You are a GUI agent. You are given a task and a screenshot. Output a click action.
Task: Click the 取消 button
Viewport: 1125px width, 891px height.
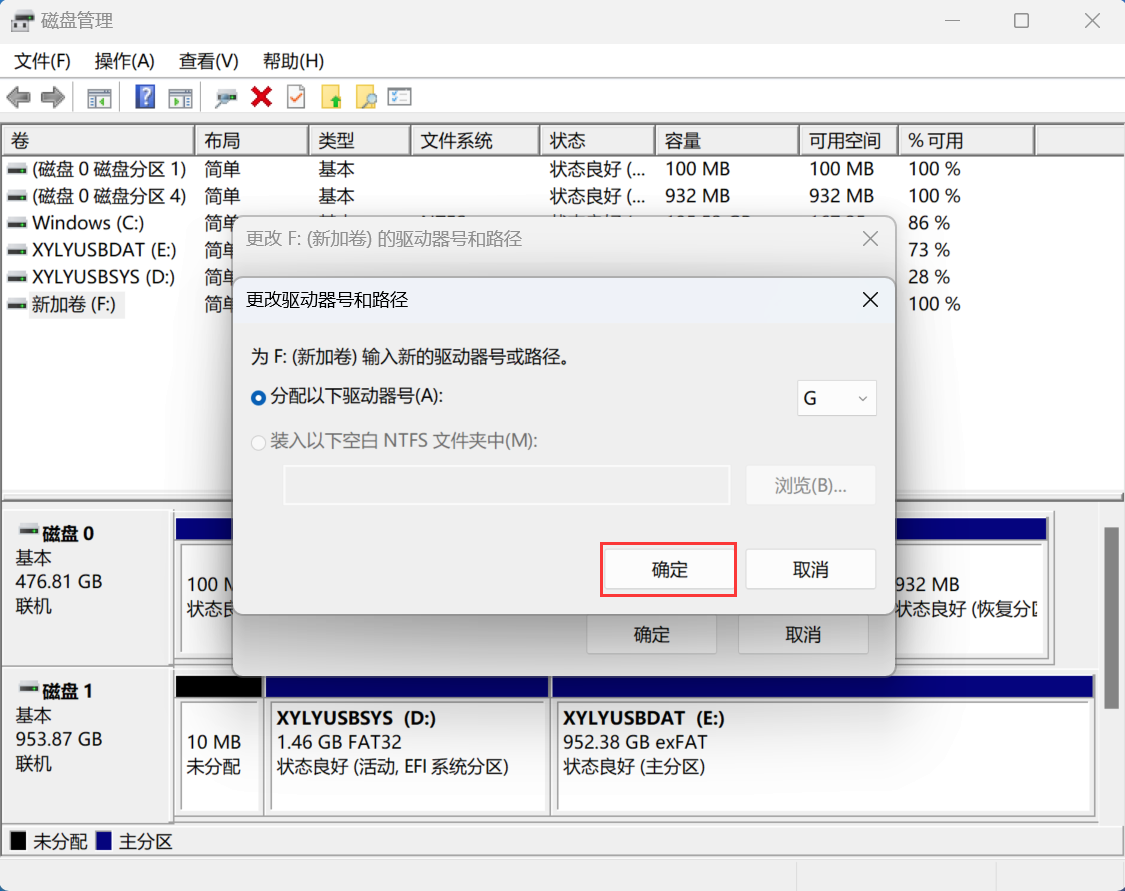coord(810,568)
